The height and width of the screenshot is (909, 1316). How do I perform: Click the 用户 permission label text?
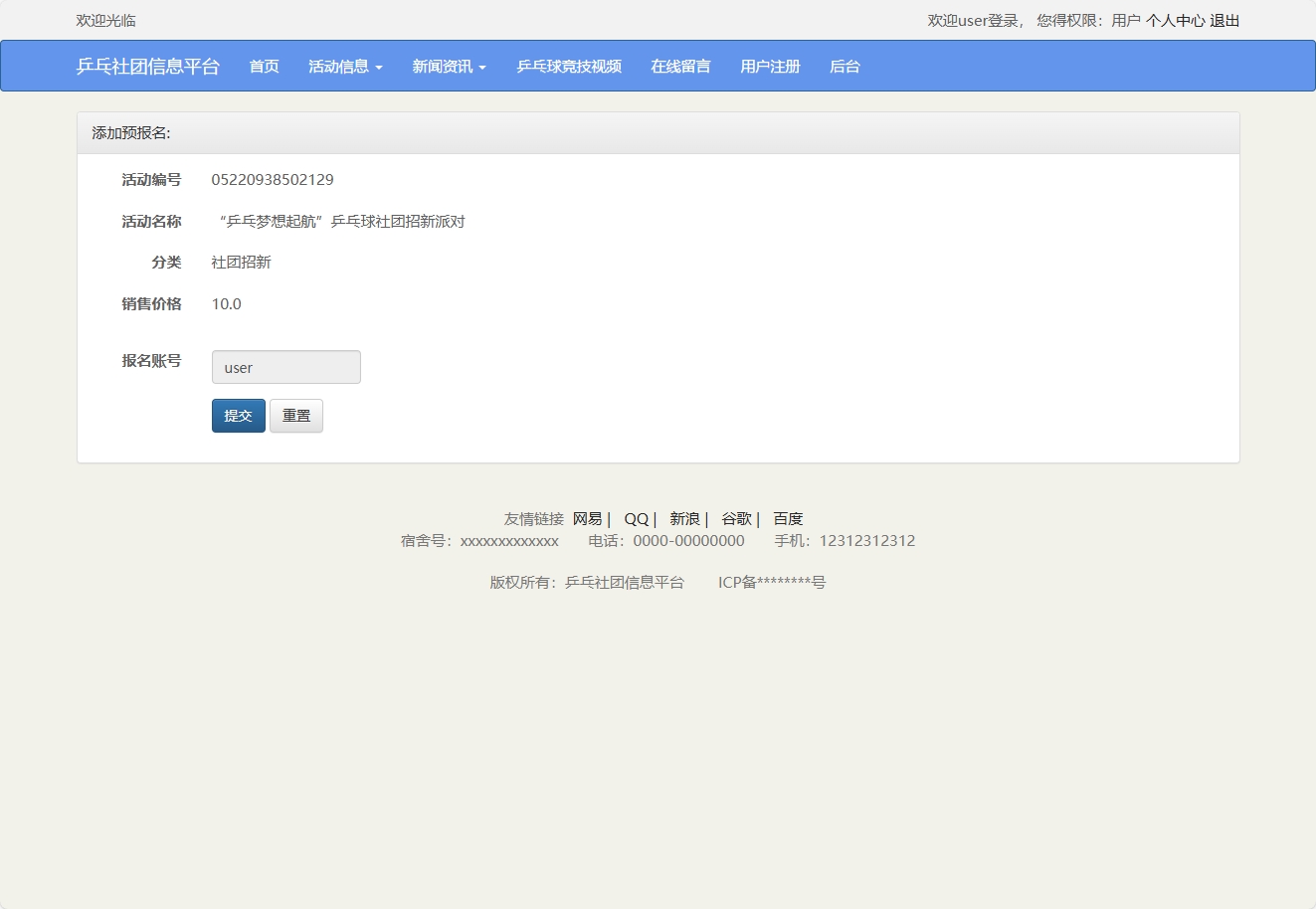(x=1126, y=20)
